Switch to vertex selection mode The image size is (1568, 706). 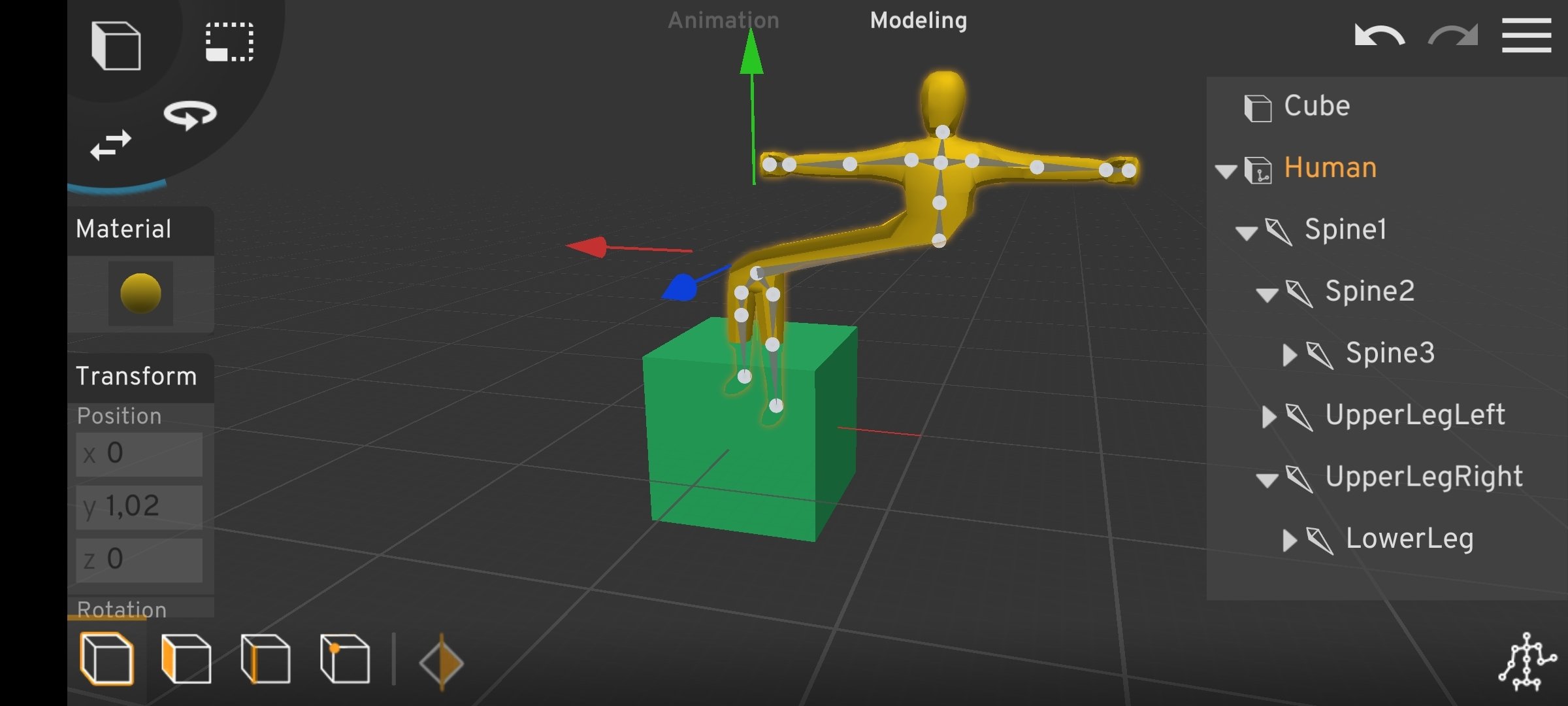(345, 659)
